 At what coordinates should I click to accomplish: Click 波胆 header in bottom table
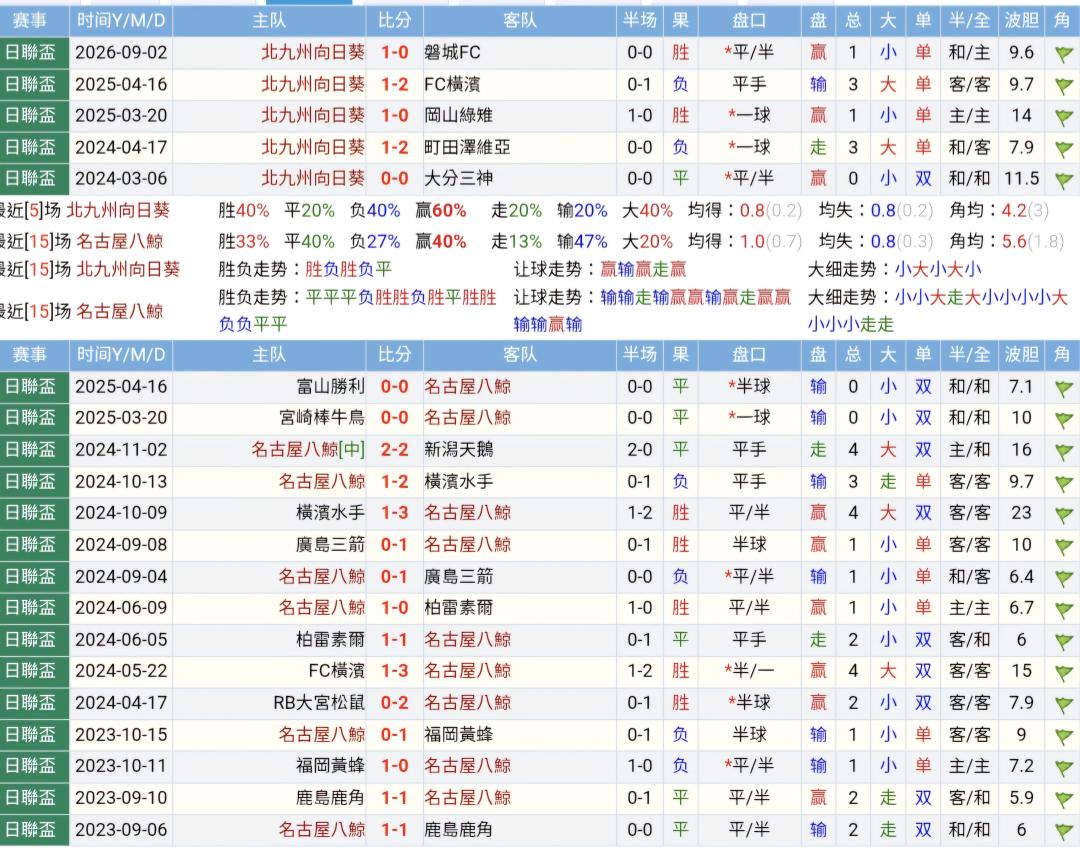[1021, 355]
